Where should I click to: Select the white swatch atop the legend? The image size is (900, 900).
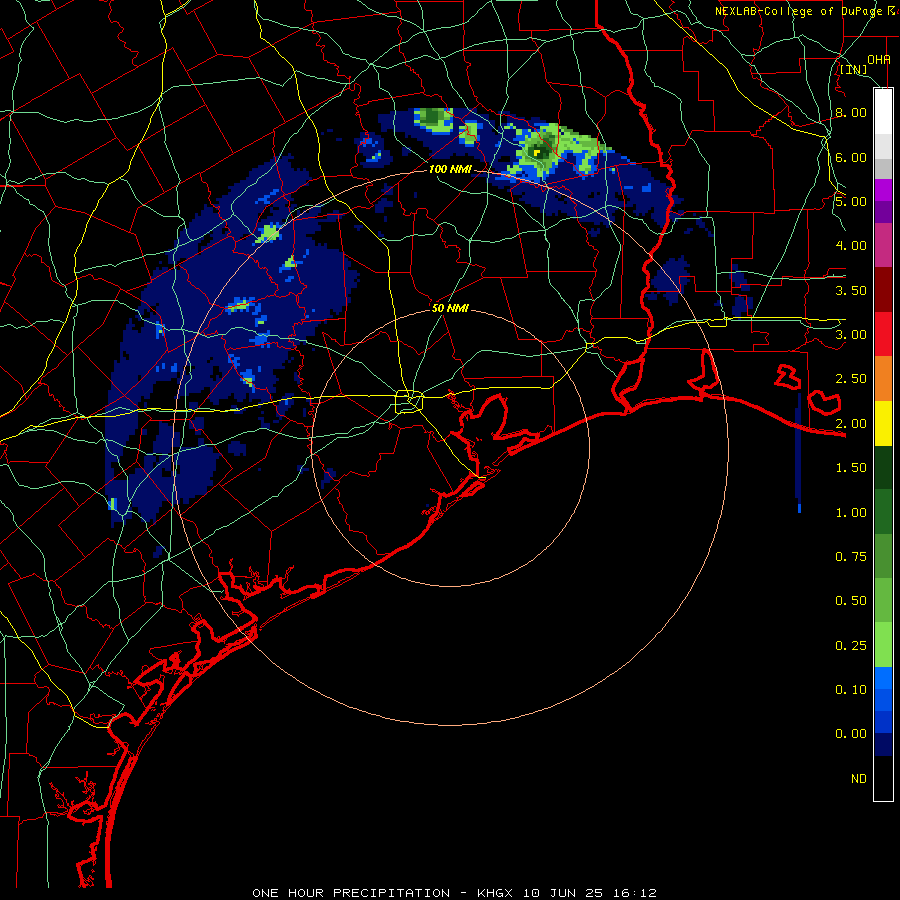pyautogui.click(x=883, y=111)
